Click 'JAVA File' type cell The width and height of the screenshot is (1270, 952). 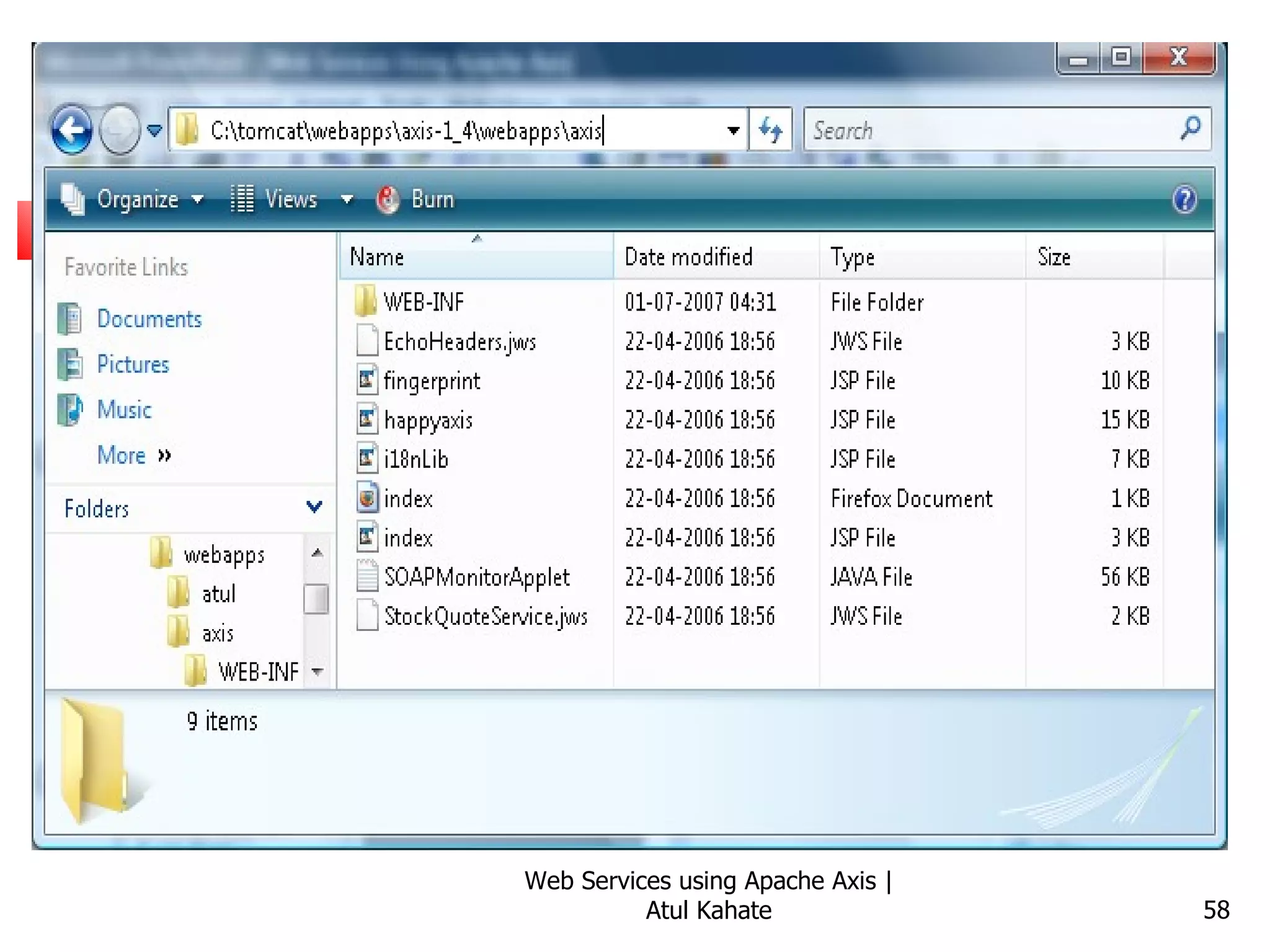(x=871, y=577)
